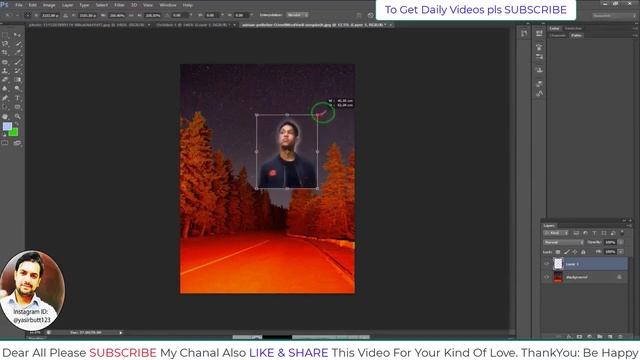The height and width of the screenshot is (360, 640).
Task: Select the Rectangle shape tool
Action: pos(18,107)
